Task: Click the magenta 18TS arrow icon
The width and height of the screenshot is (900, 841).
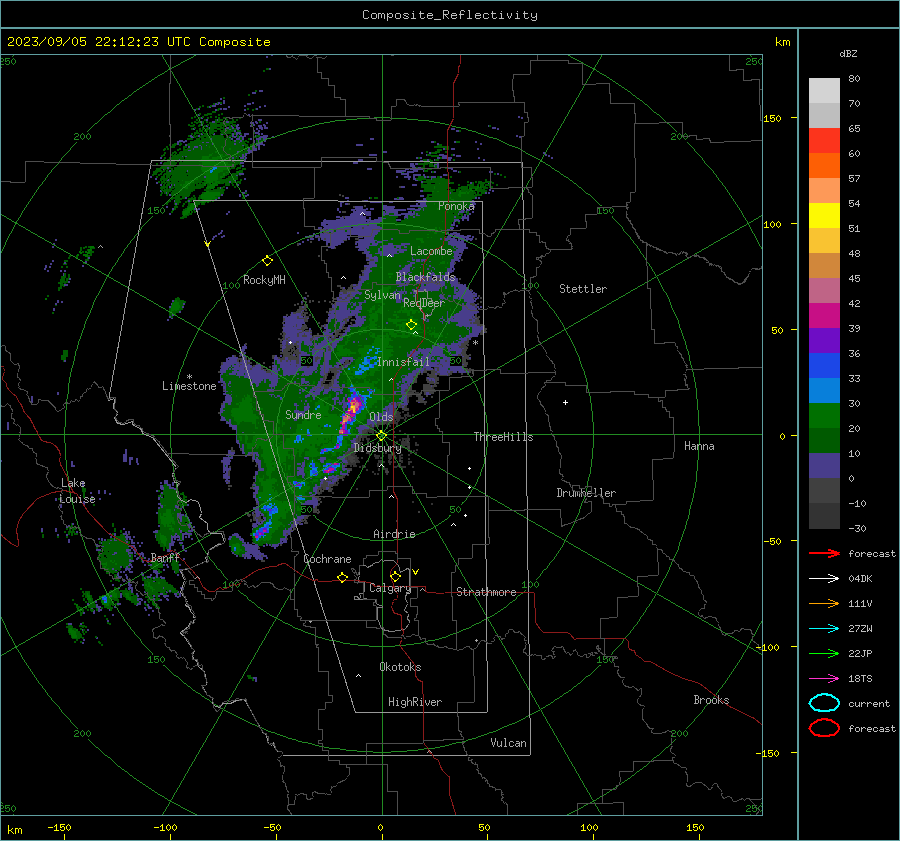Action: pyautogui.click(x=824, y=679)
